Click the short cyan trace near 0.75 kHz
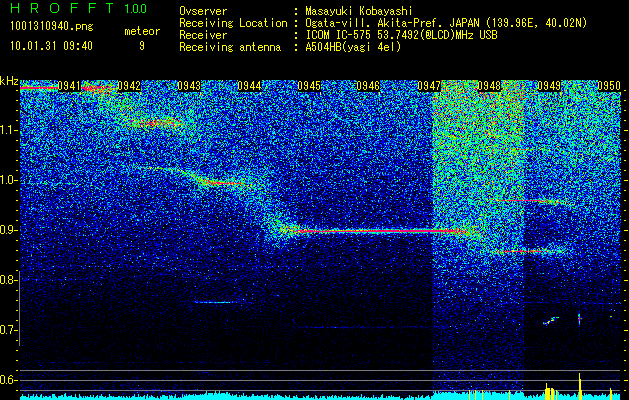Viewport: 629px width, 400px height. coord(217,302)
